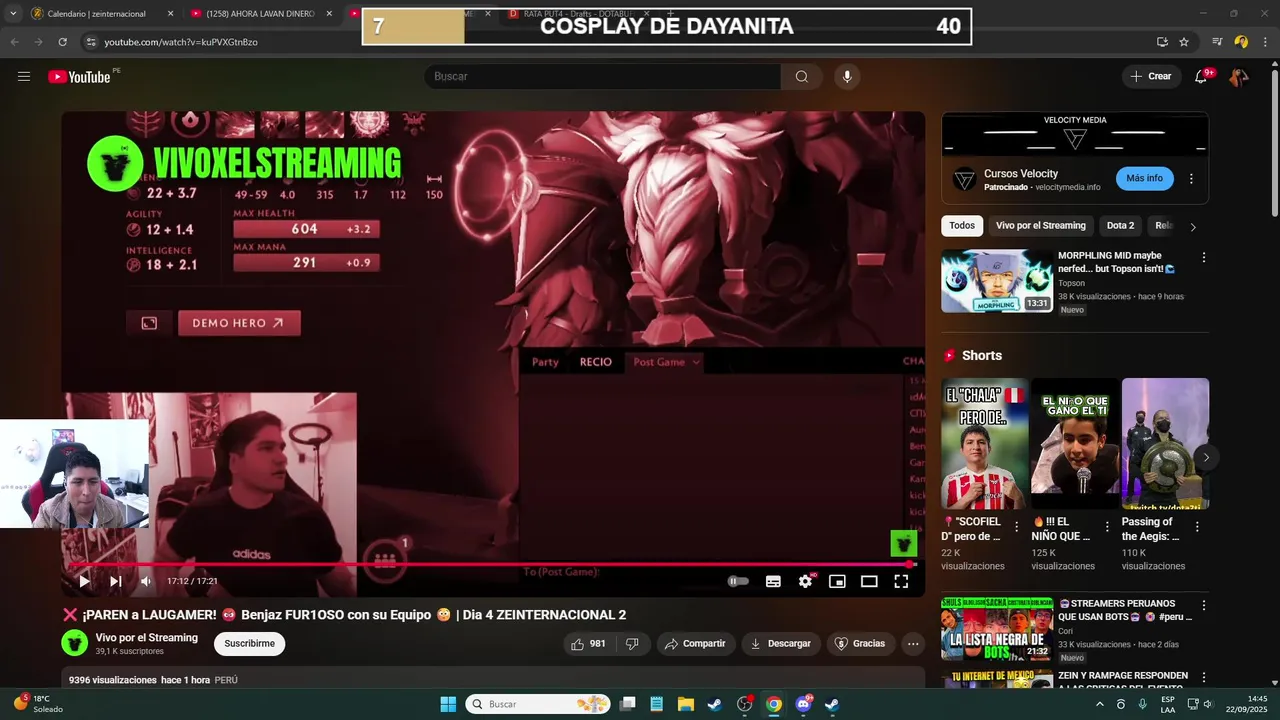Click the Topson channel name
1280x720 pixels.
1071,283
